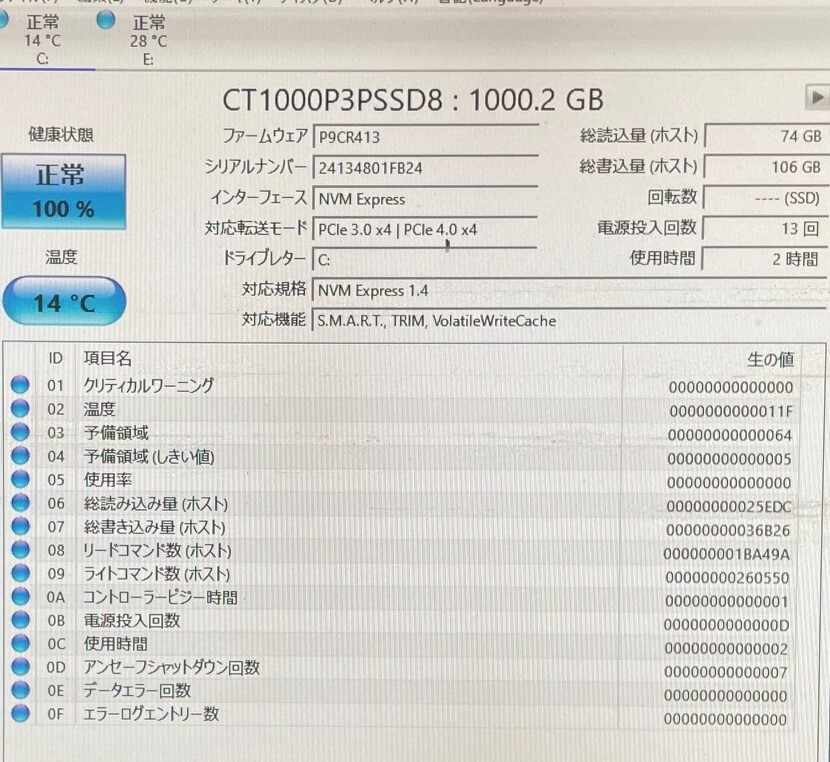
Task: Click status icon for row 05 使用率
Action: click(20, 479)
